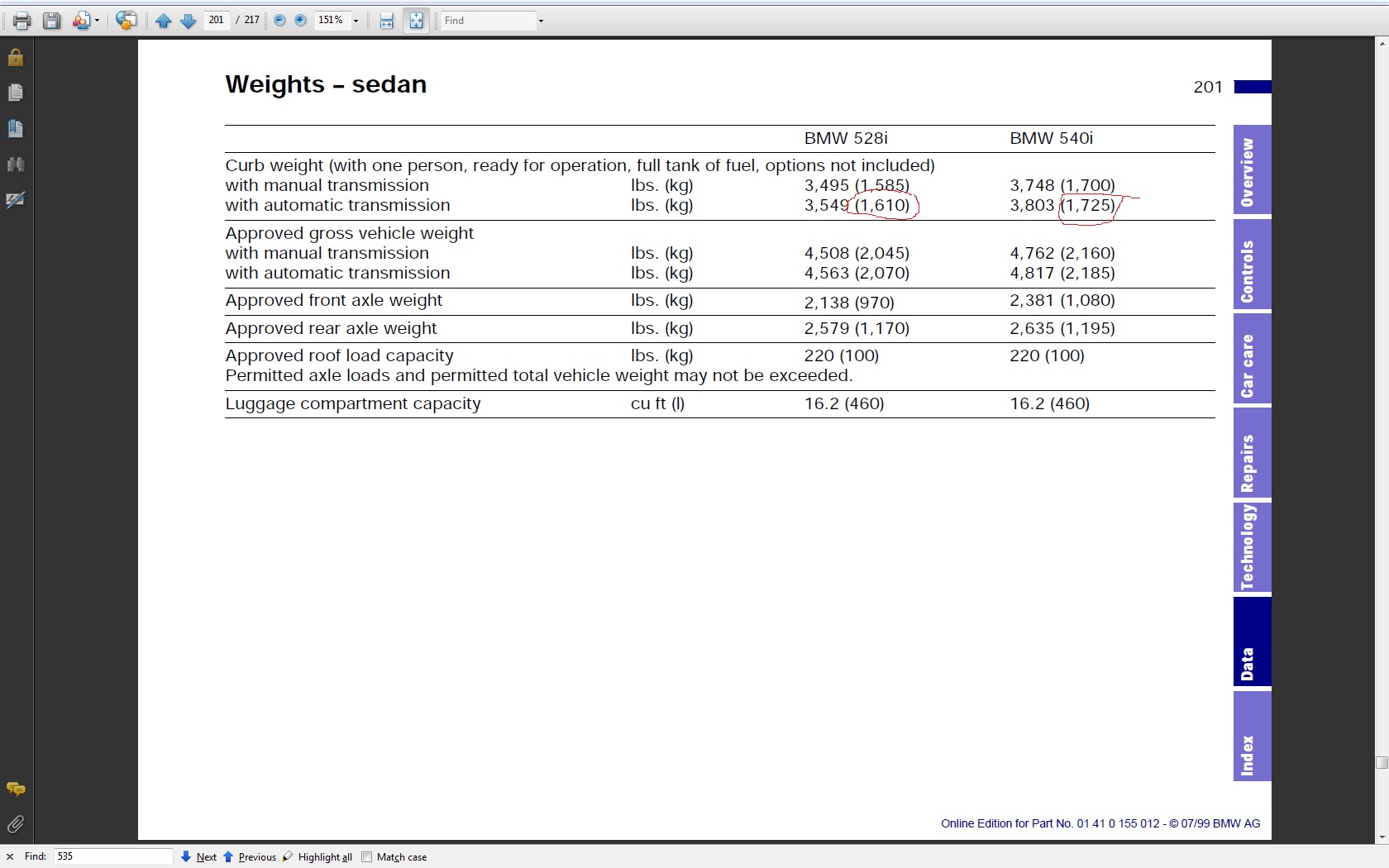The width and height of the screenshot is (1389, 868).
Task: Jump to the Technology section tab
Action: [1252, 547]
